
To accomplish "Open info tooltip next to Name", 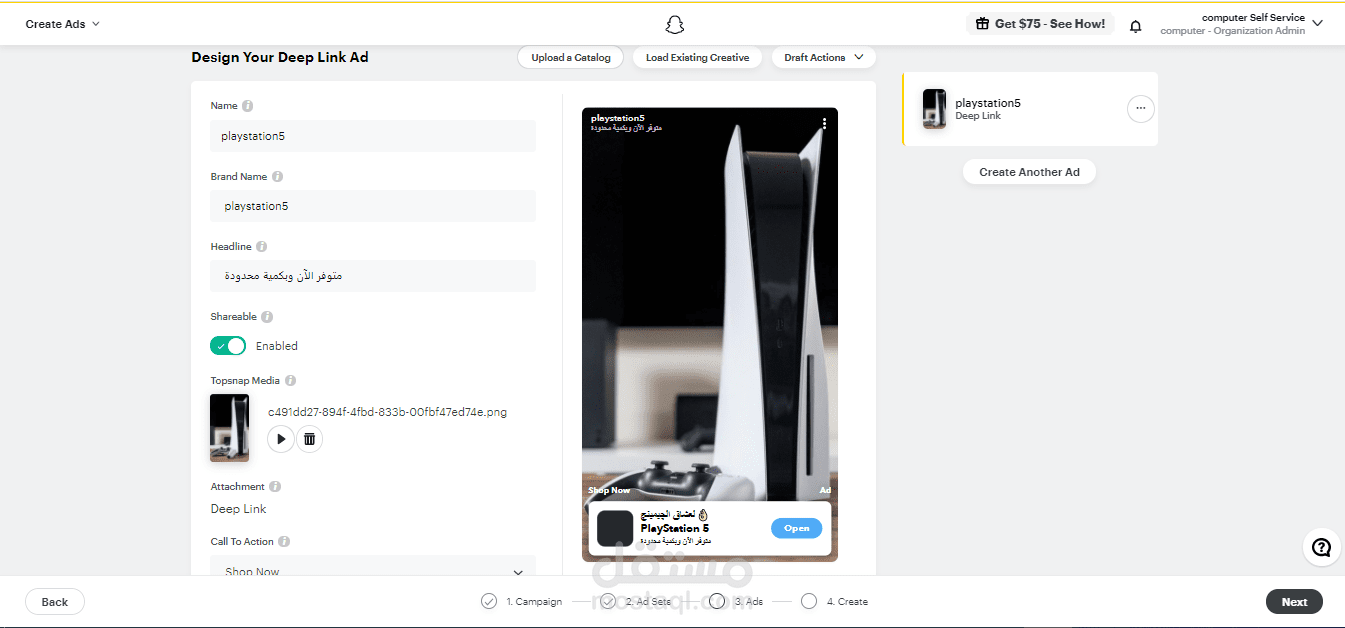I will click(x=247, y=106).
